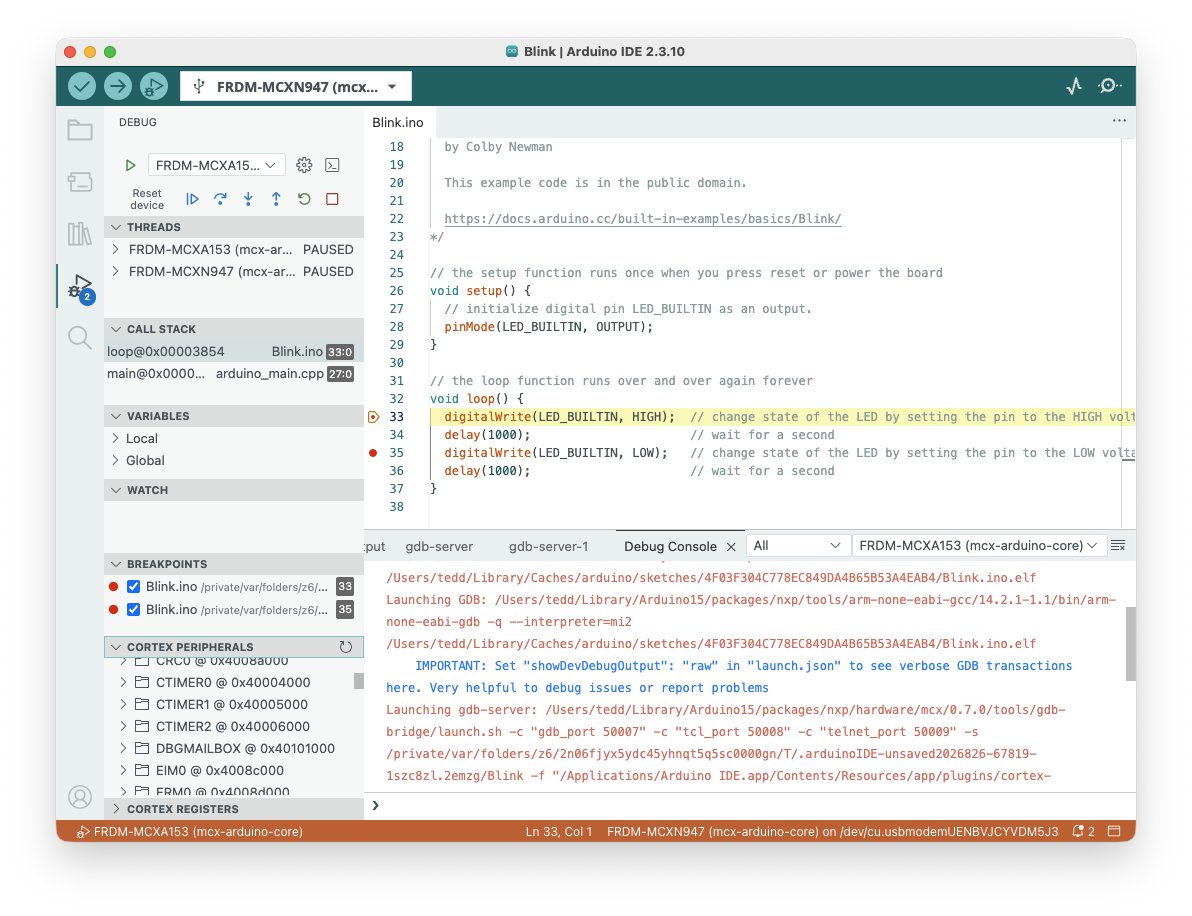Click the Upload arrow button
Image resolution: width=1192 pixels, height=916 pixels.
point(118,86)
